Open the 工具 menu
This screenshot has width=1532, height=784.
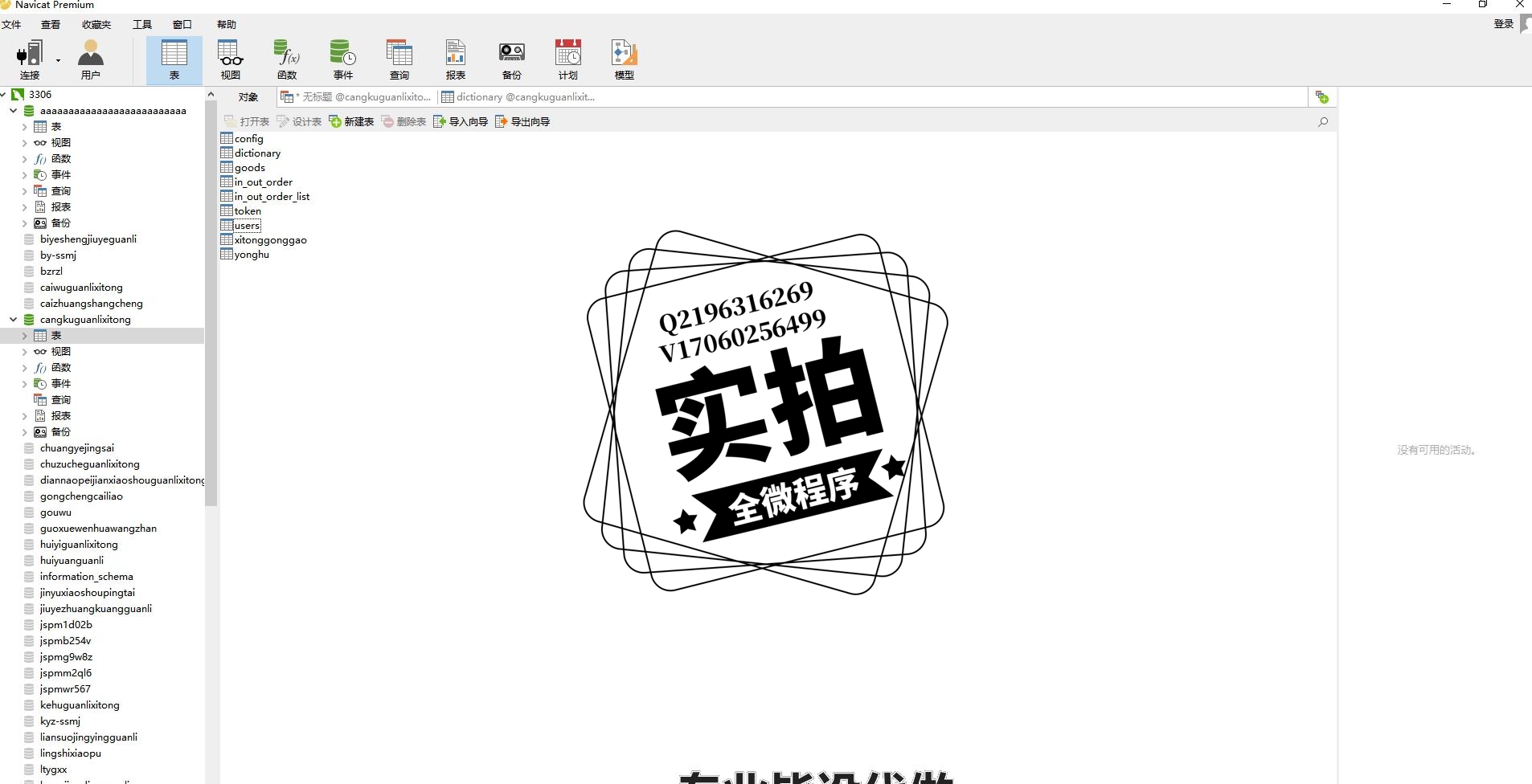point(142,25)
